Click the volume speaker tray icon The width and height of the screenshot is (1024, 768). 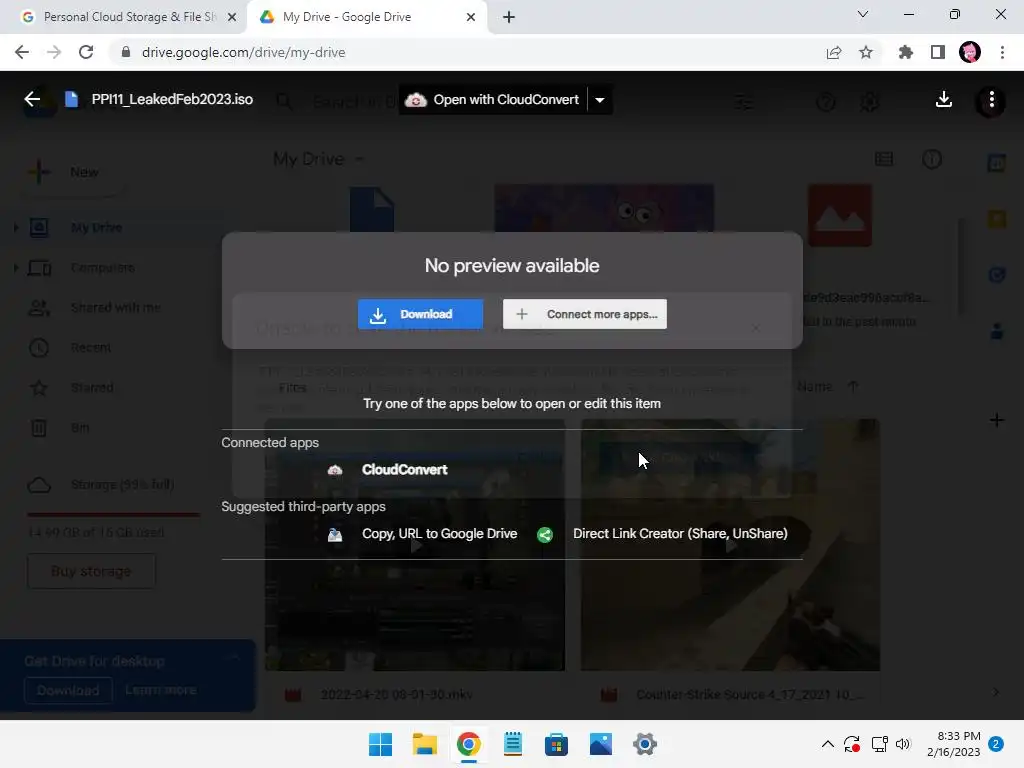pyautogui.click(x=903, y=744)
